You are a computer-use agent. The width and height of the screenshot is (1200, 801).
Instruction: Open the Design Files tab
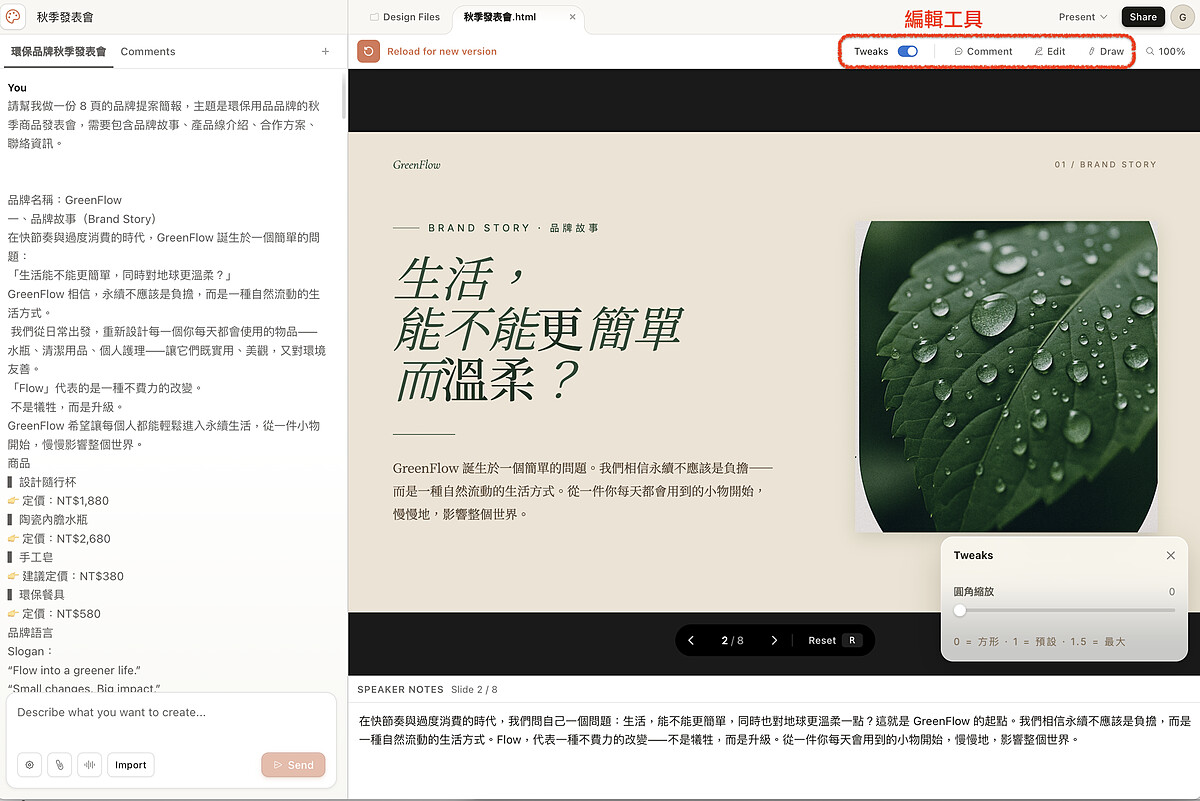(x=405, y=17)
